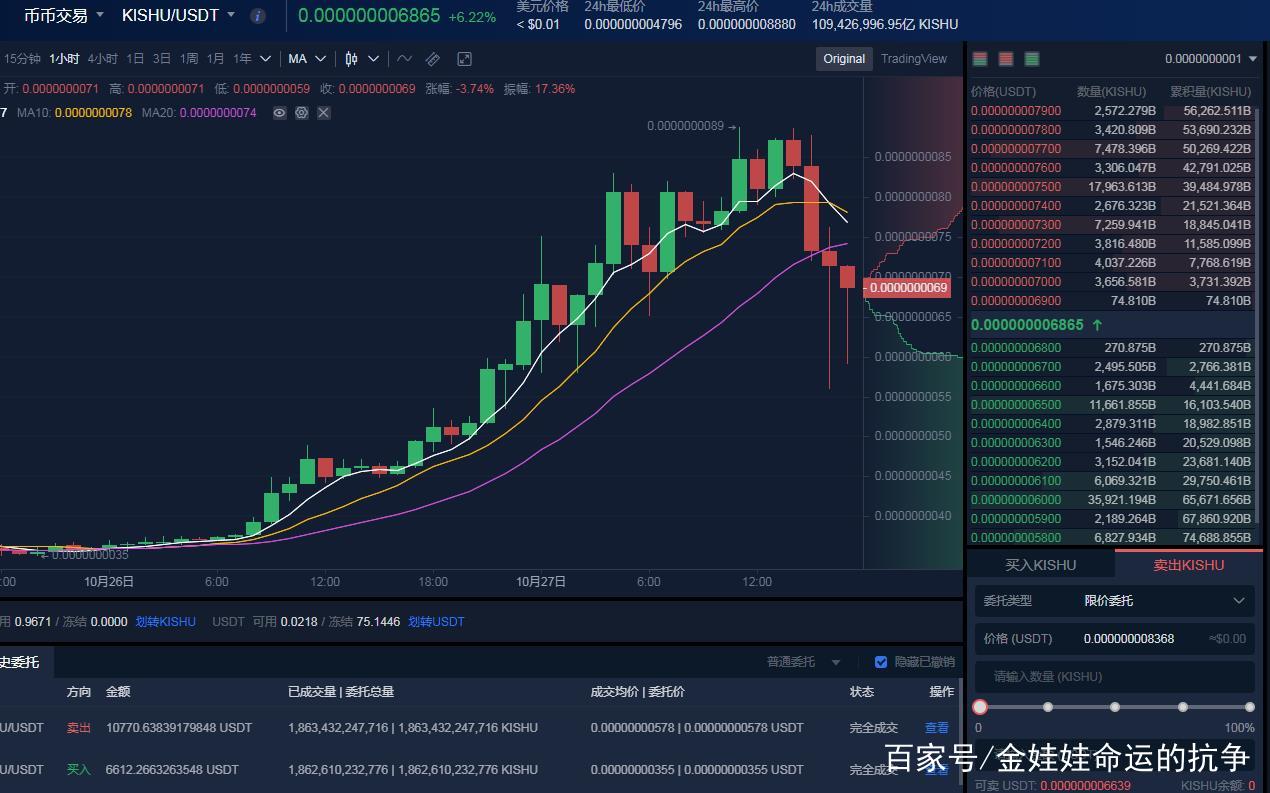Viewport: 1270px width, 793px height.
Task: Open the fullscreen chart icon
Action: (464, 59)
